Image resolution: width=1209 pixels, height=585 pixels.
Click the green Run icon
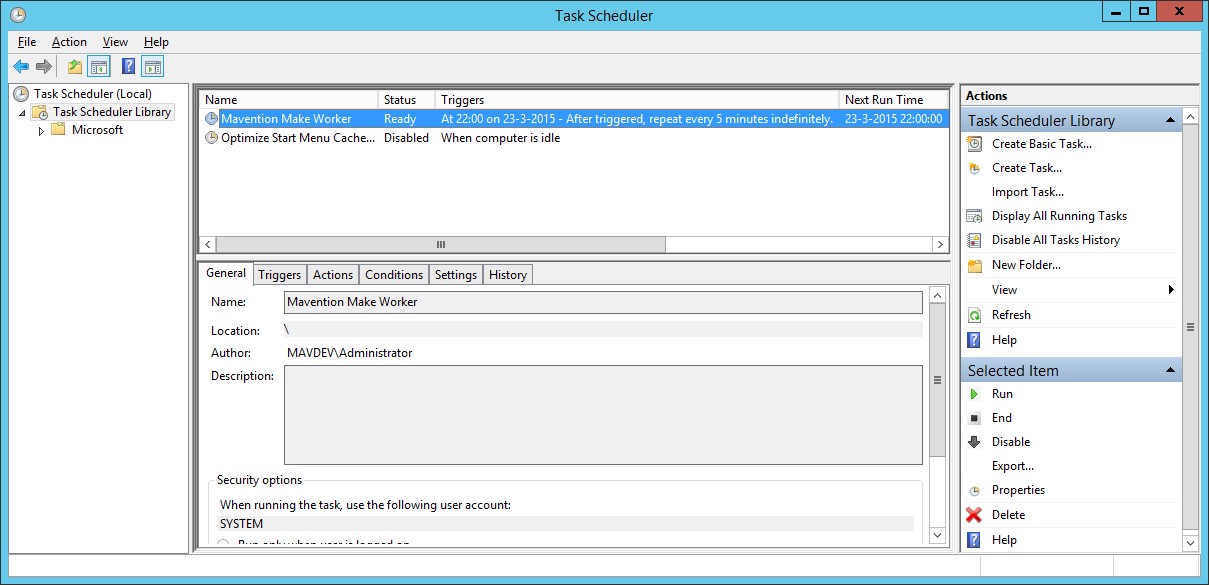[974, 394]
